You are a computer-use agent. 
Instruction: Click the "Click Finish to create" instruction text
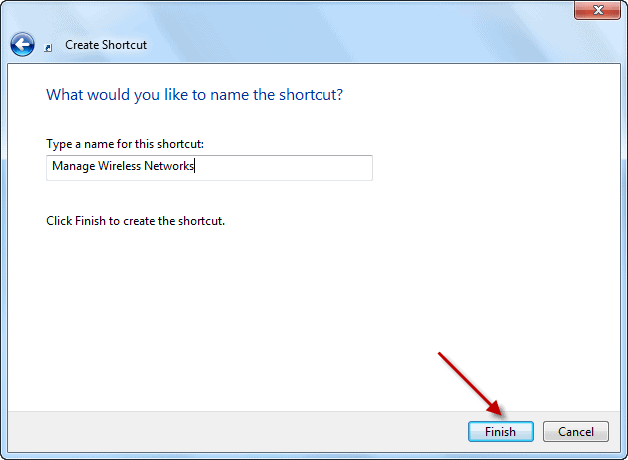click(135, 220)
